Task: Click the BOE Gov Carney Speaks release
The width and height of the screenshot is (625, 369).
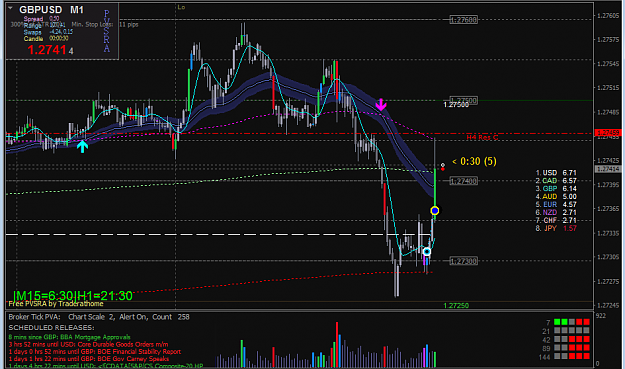Action: tap(88, 359)
